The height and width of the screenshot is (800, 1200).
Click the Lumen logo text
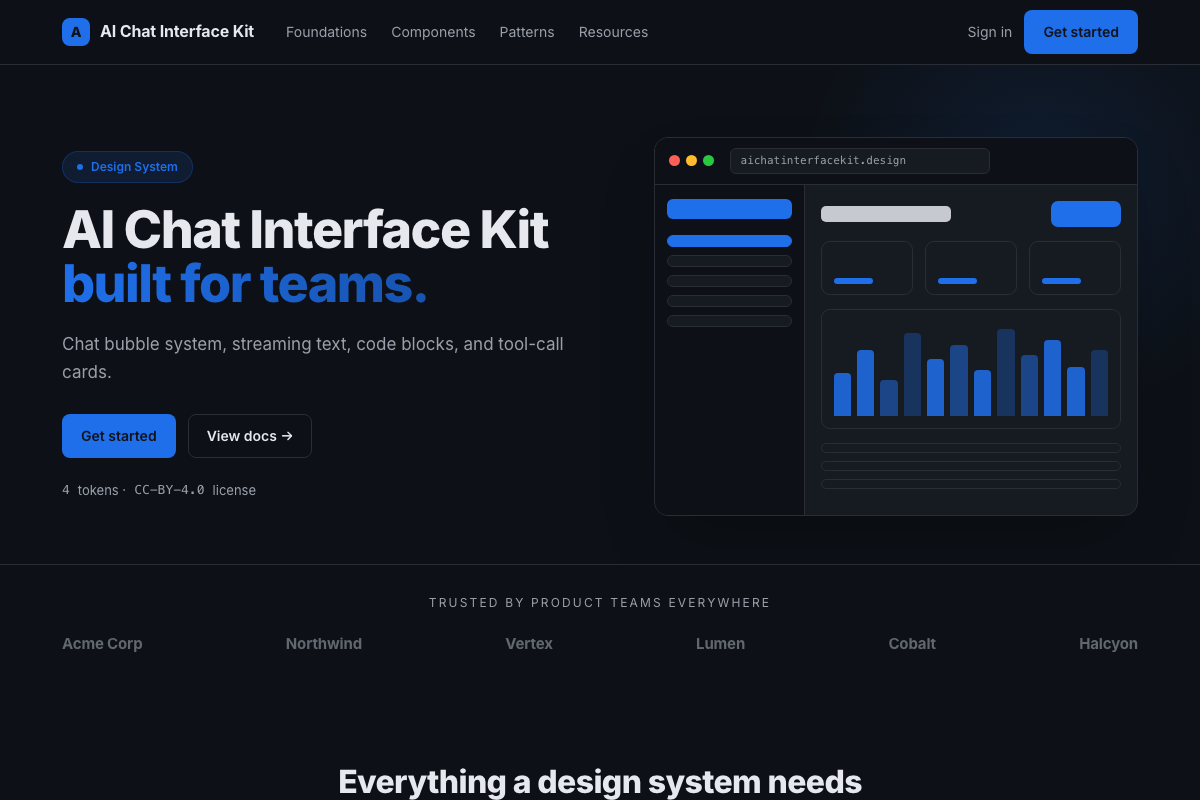(720, 644)
